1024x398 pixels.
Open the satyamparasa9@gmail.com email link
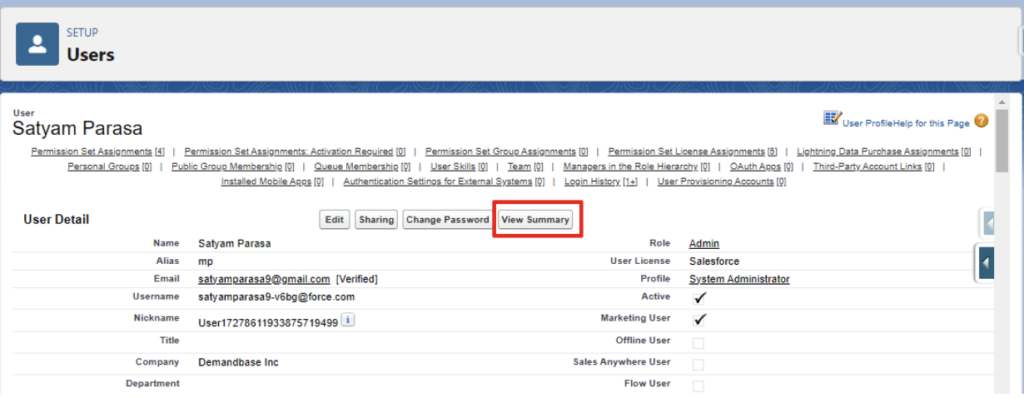(x=264, y=279)
